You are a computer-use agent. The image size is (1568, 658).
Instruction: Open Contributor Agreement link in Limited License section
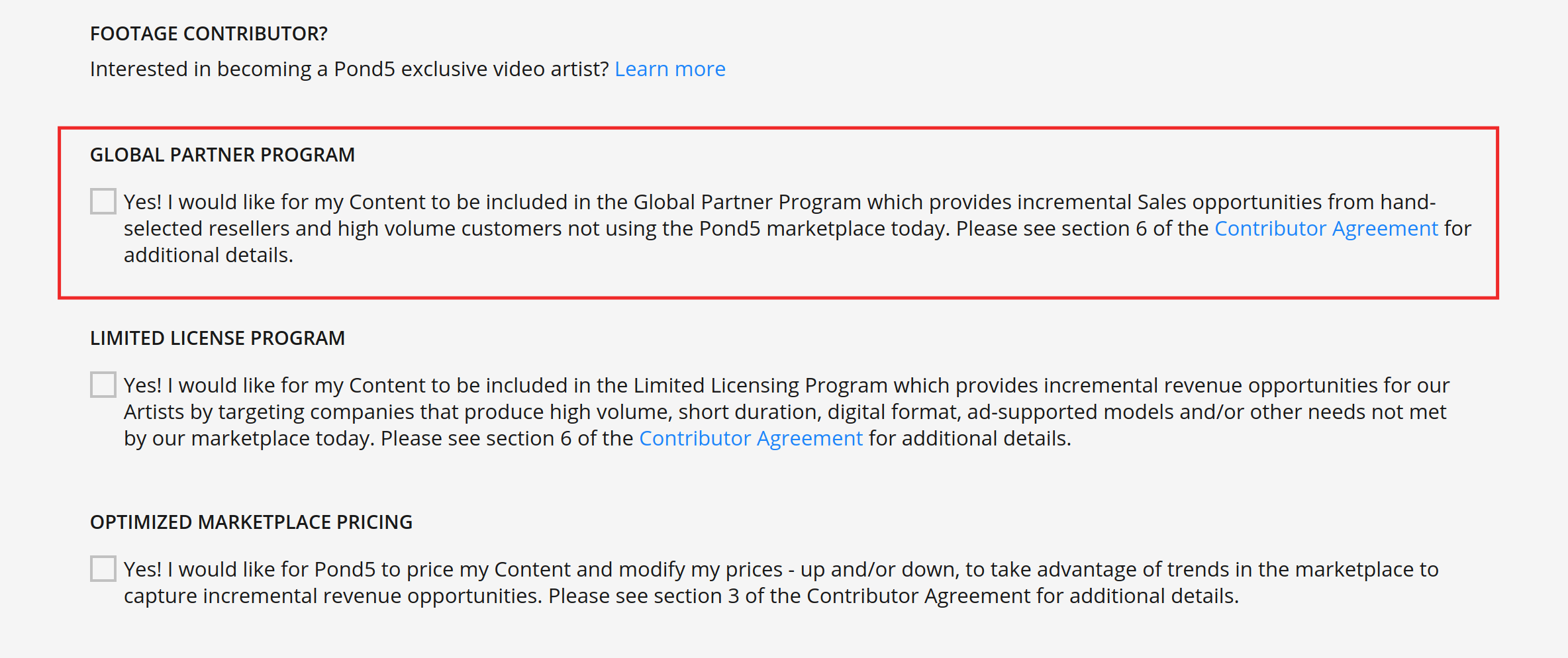[x=750, y=438]
